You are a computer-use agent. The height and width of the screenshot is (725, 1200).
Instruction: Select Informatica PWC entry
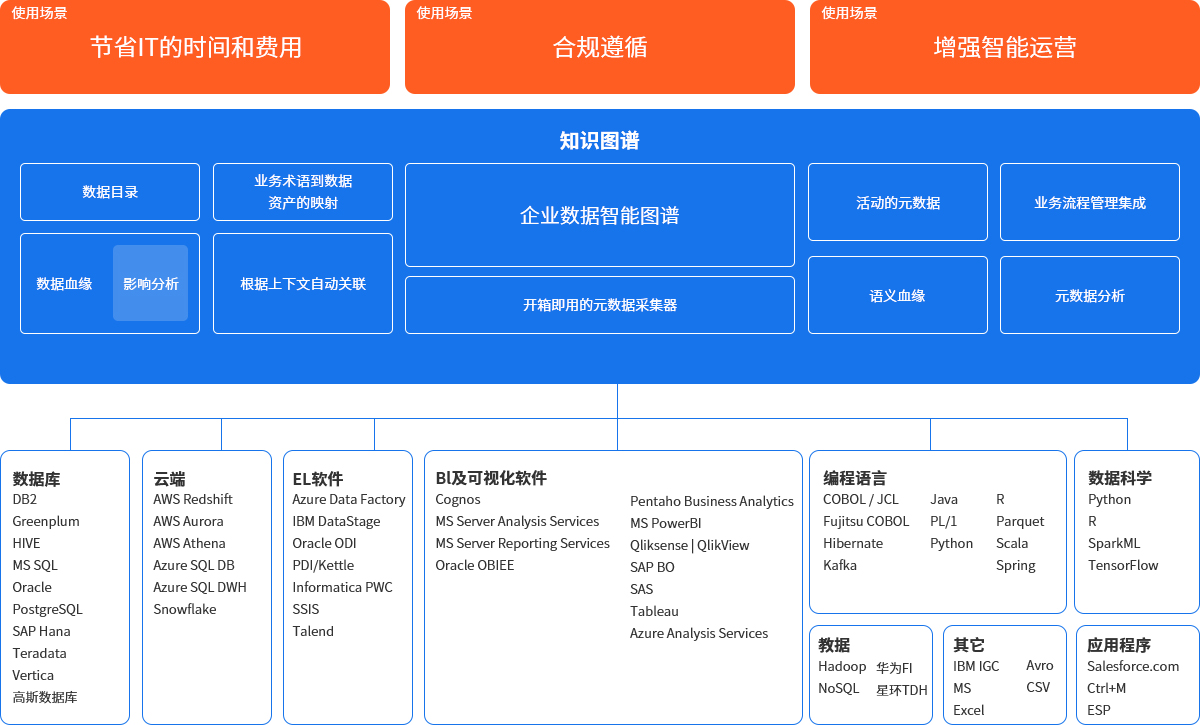coord(342,587)
